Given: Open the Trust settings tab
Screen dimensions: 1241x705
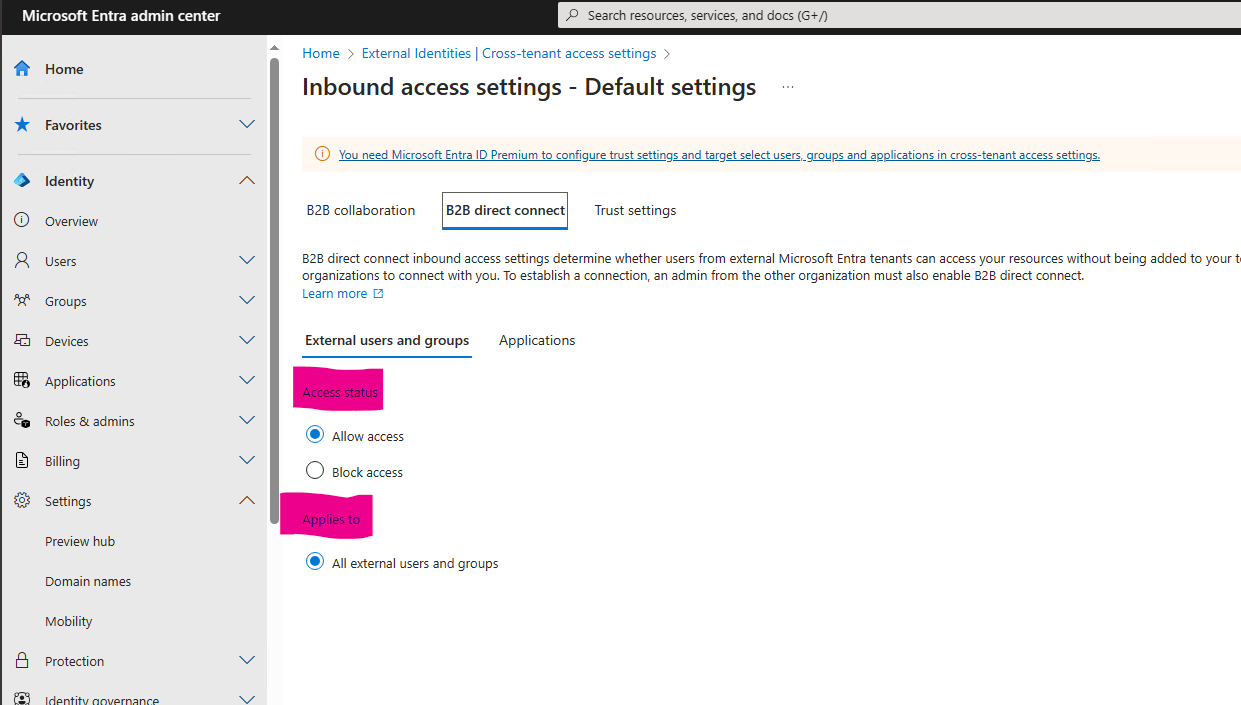Looking at the screenshot, I should tap(635, 210).
